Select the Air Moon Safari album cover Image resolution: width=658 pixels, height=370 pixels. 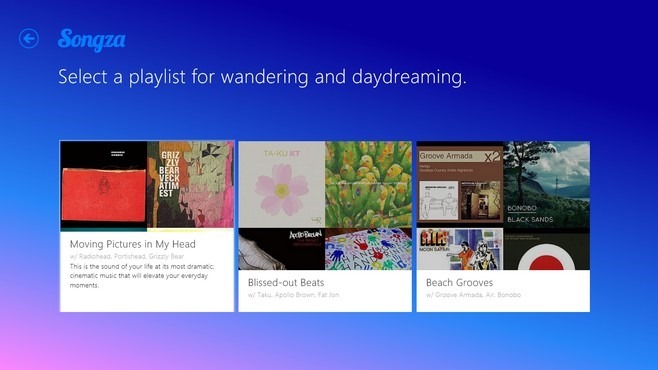pos(460,249)
